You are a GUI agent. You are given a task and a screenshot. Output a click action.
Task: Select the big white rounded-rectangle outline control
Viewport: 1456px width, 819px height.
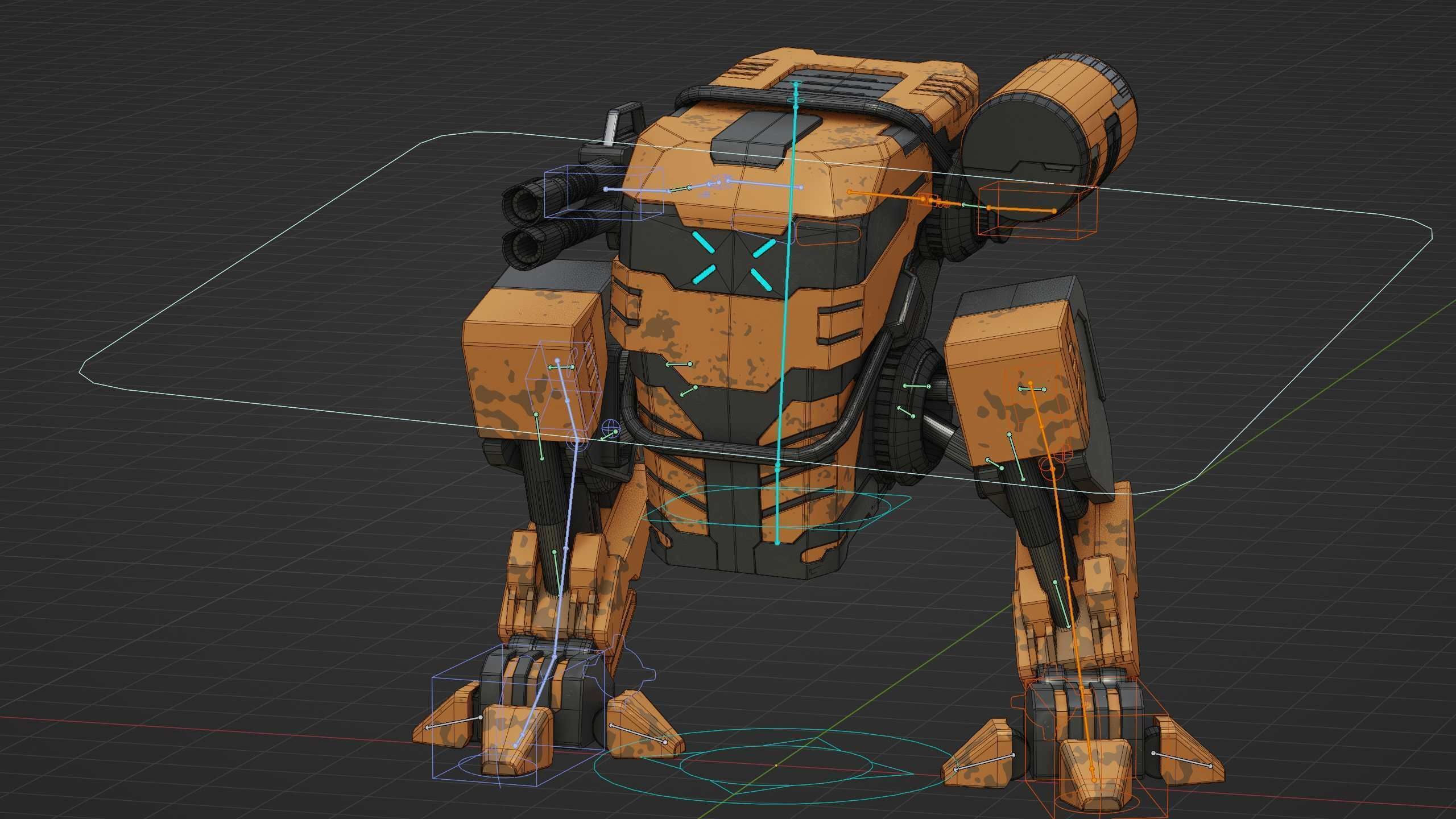point(756,313)
